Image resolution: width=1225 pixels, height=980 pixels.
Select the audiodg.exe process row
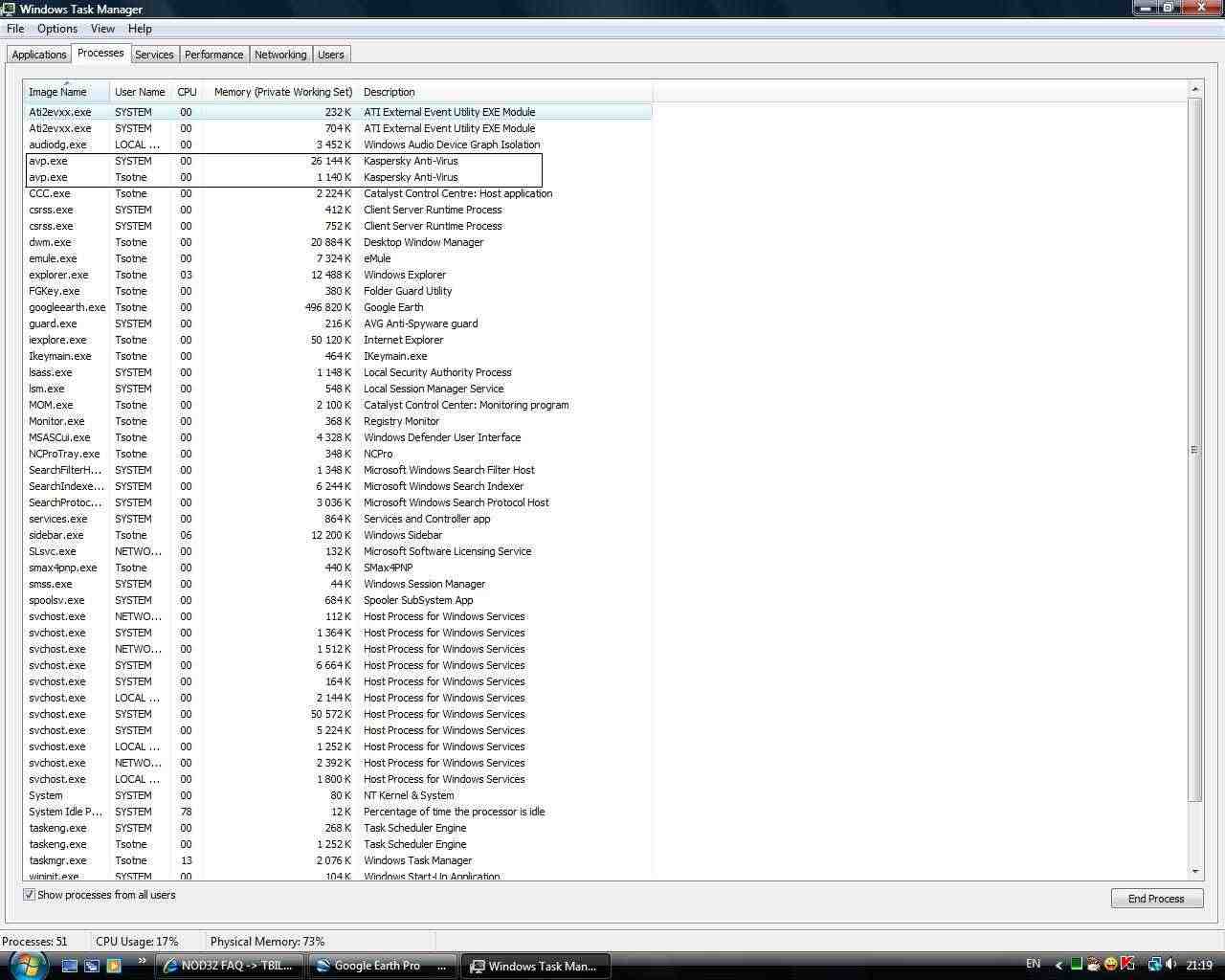pos(338,145)
